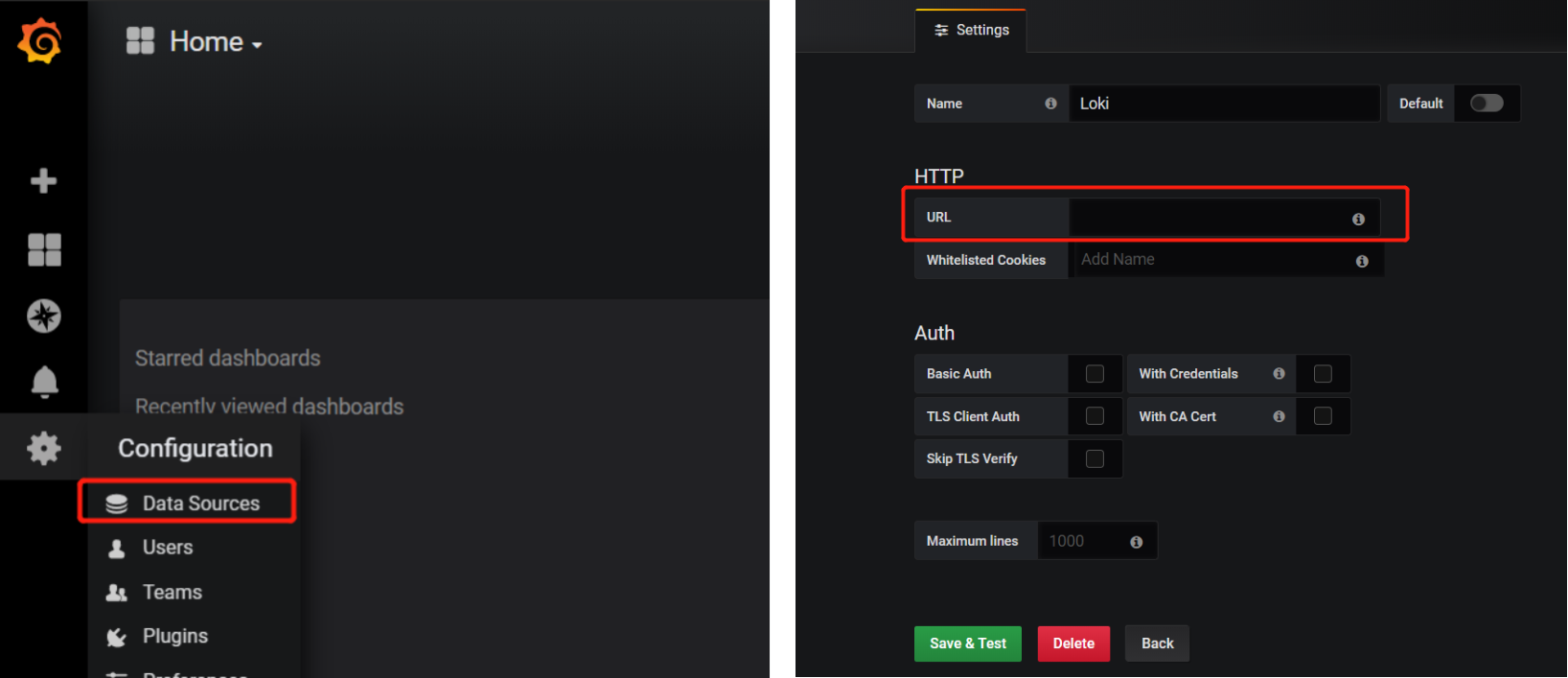Click the Whitelisted Cookies info icon

[x=1362, y=261]
